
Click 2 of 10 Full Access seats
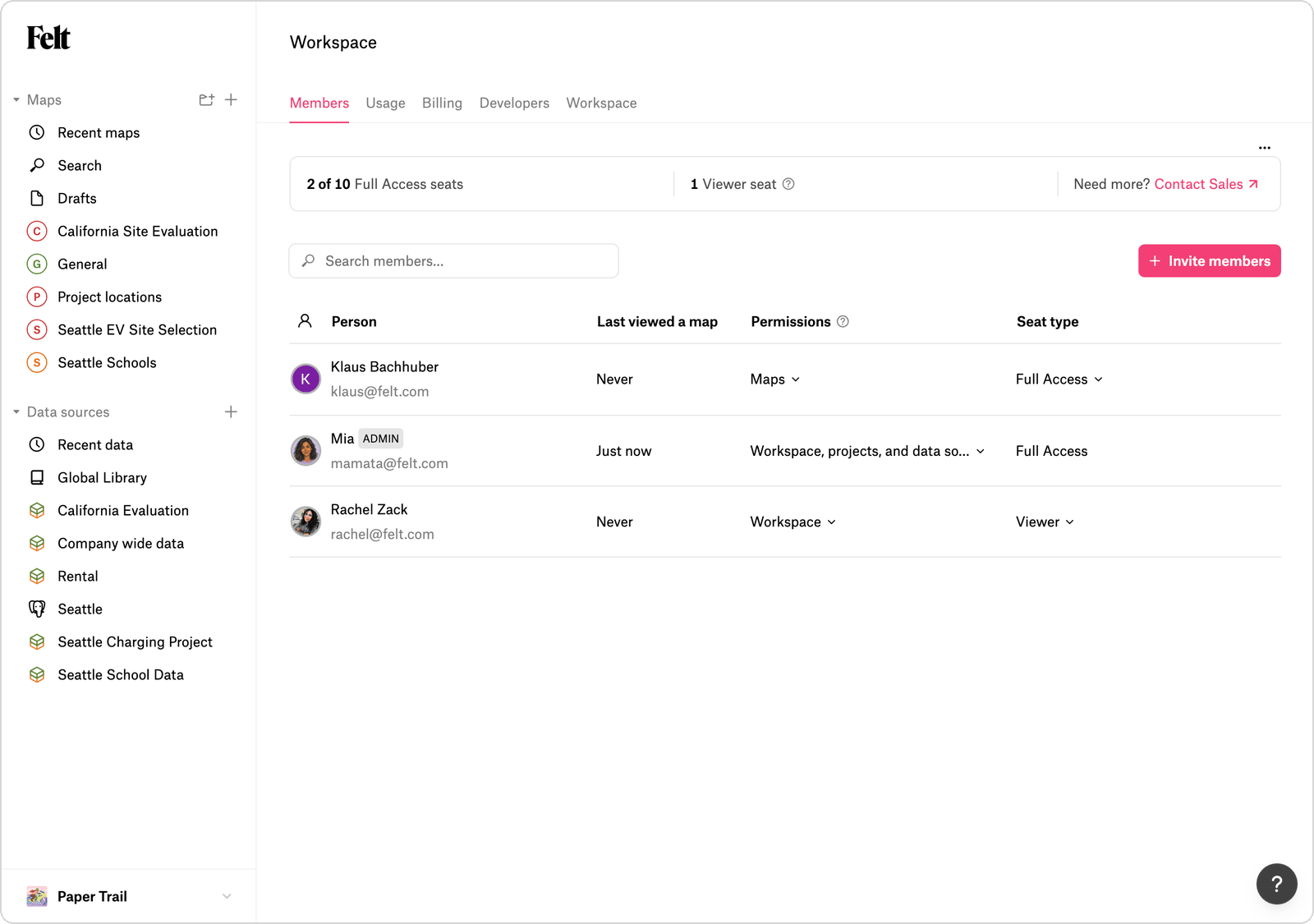[x=384, y=184]
